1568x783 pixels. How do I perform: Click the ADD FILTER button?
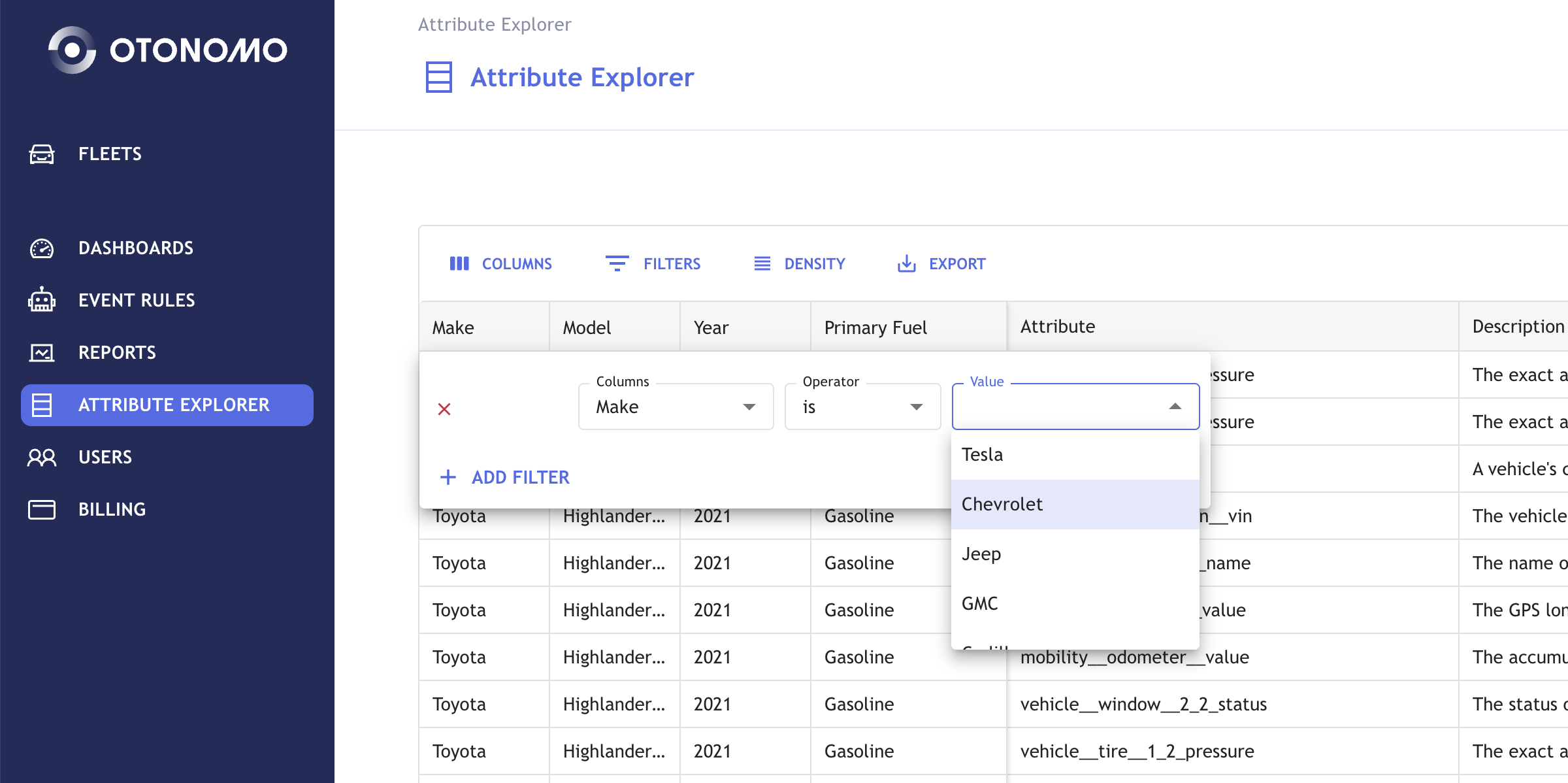(505, 477)
